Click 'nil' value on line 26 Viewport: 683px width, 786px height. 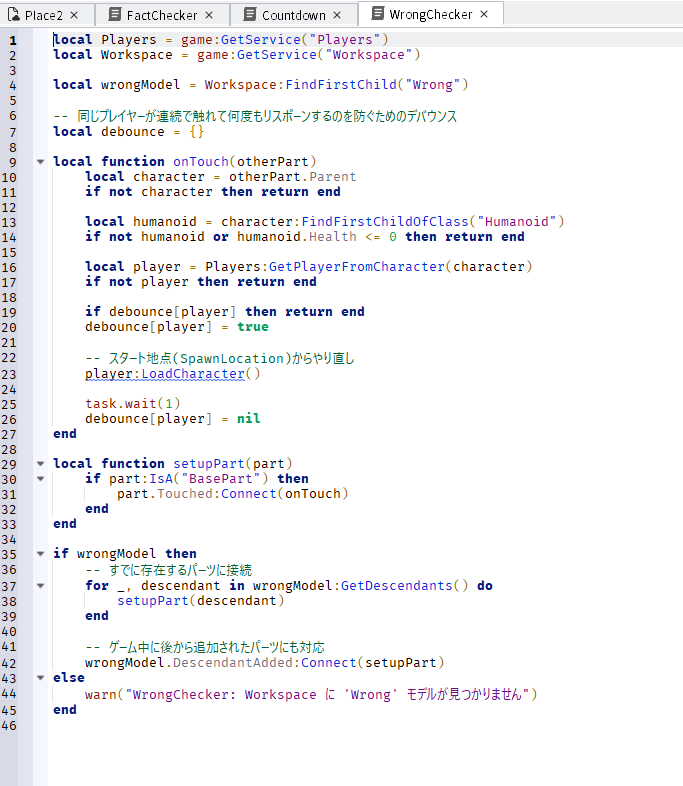[x=249, y=419]
